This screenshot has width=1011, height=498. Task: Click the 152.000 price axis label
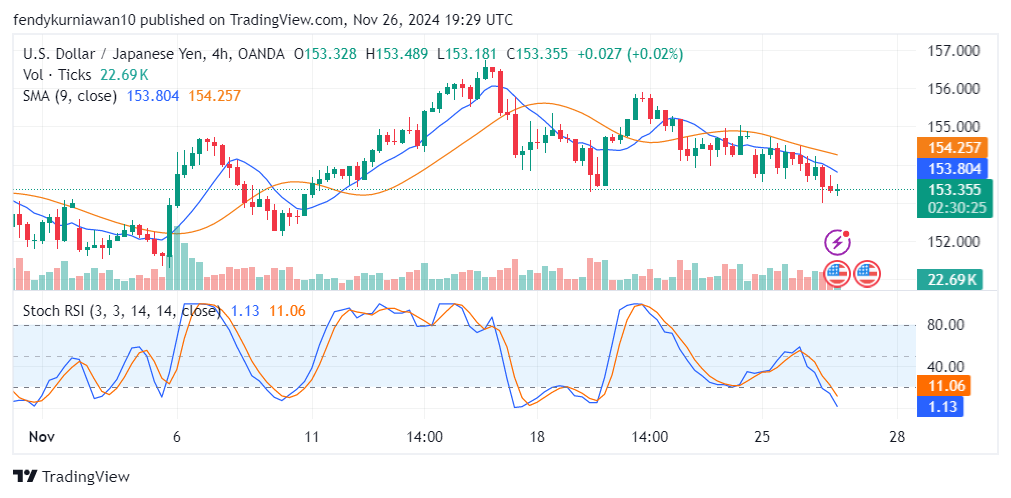pyautogui.click(x=953, y=242)
